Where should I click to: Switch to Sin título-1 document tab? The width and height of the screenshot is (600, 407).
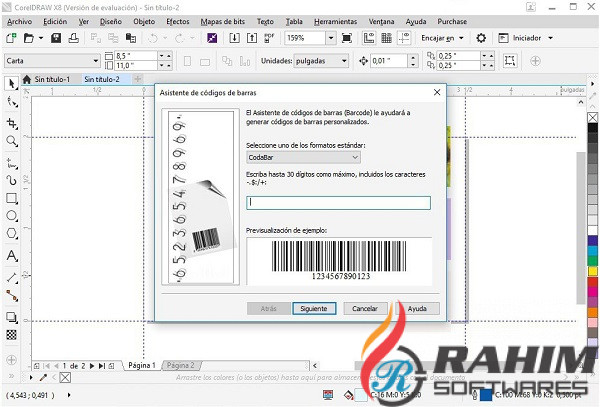pyautogui.click(x=52, y=79)
